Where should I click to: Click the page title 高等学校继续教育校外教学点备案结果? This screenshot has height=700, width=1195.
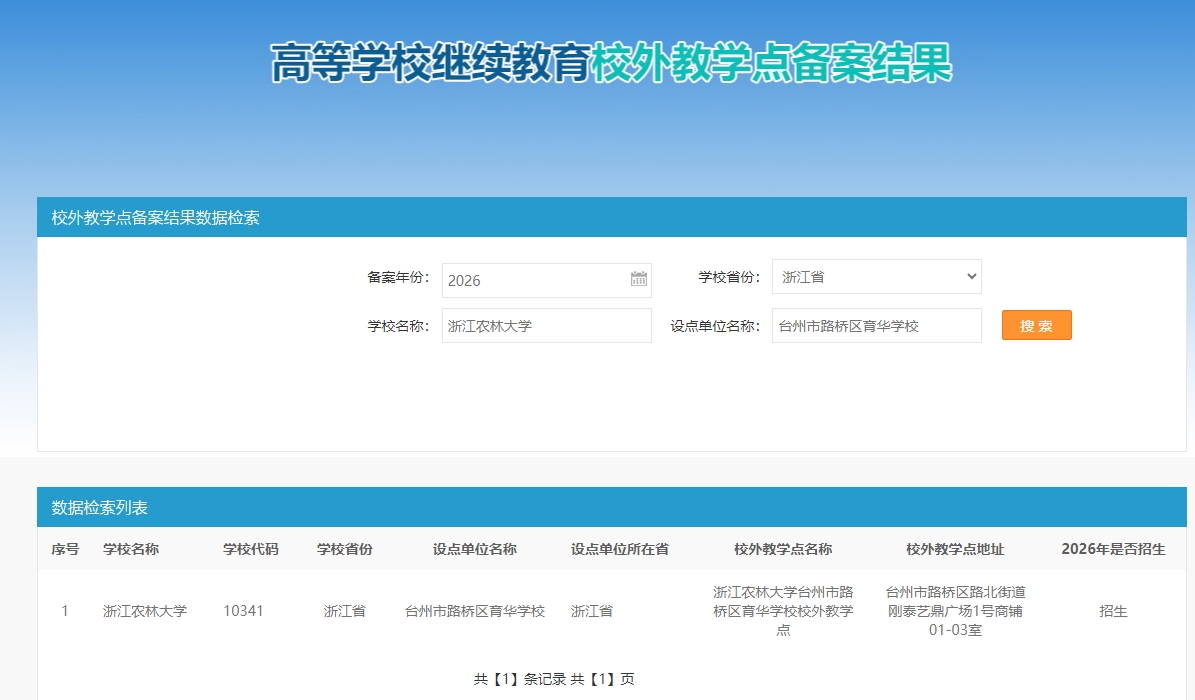(611, 63)
